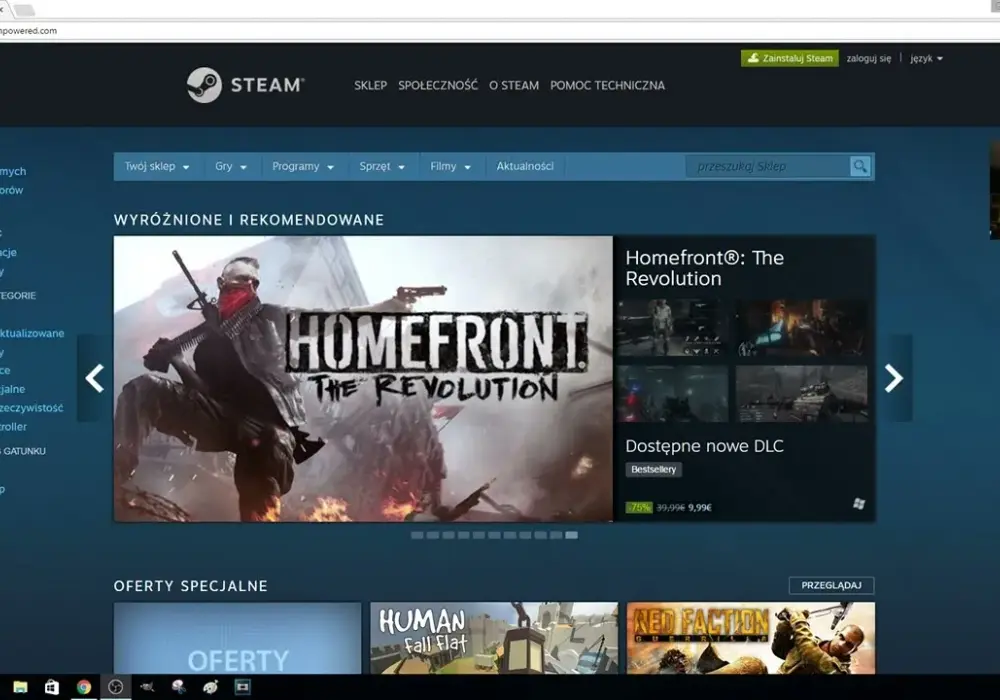Open the last taskbar app icon with screen symbol
The height and width of the screenshot is (700, 1000).
point(242,687)
